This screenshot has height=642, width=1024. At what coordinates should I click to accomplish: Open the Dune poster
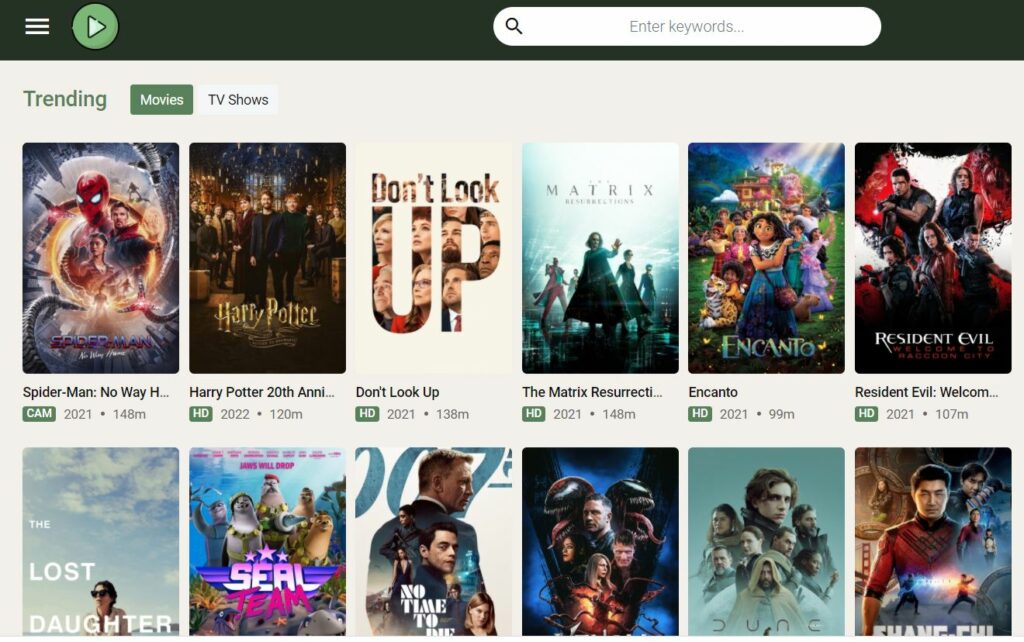766,541
